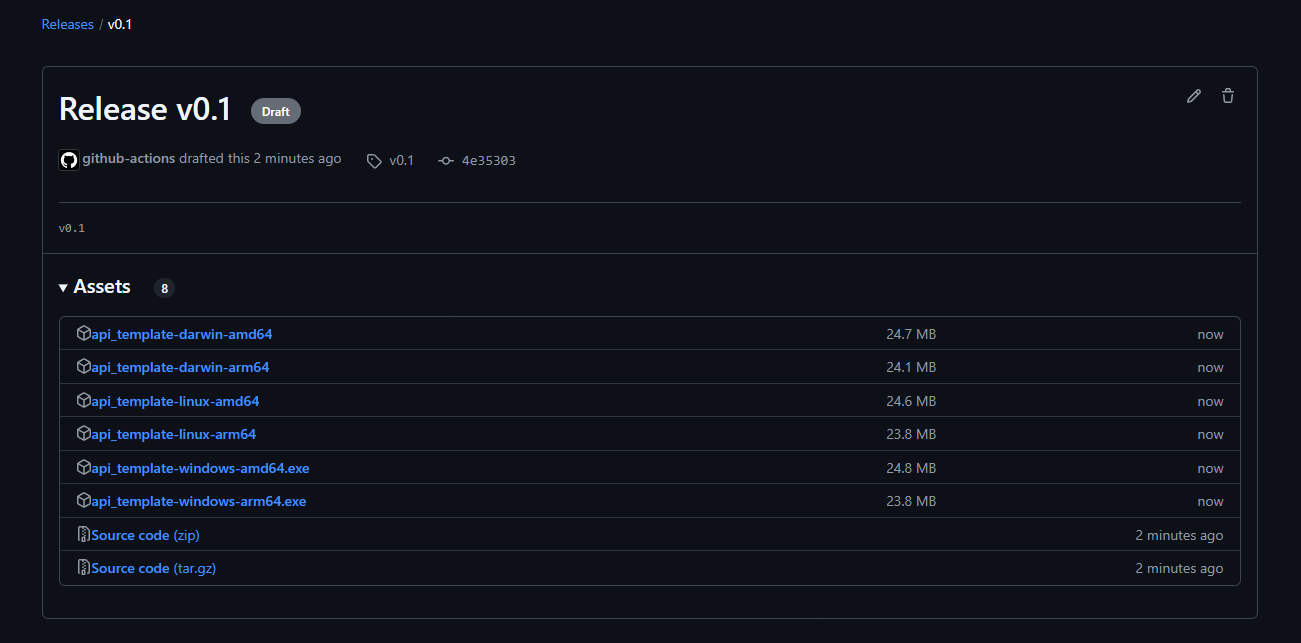Download api_template-darwin-arm64
Viewport: 1301px width, 643px height.
tap(180, 367)
